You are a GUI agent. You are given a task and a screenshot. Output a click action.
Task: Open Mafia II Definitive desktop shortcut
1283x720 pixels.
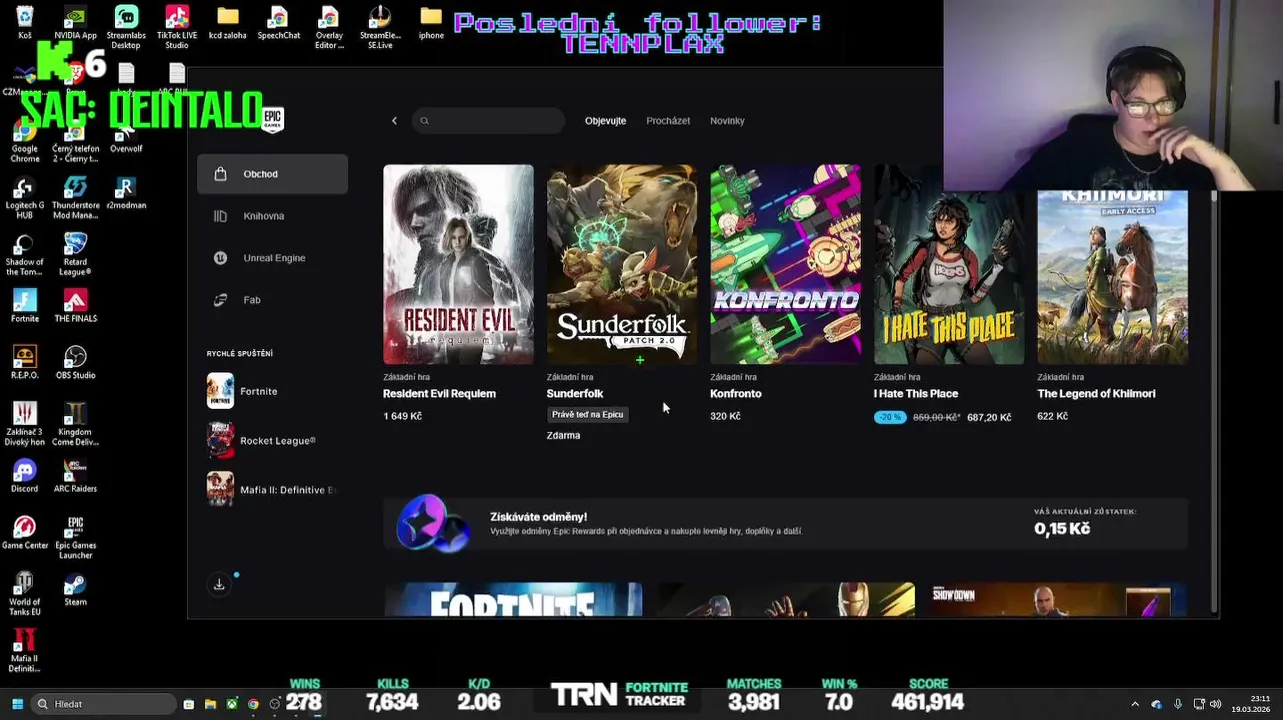(x=24, y=650)
